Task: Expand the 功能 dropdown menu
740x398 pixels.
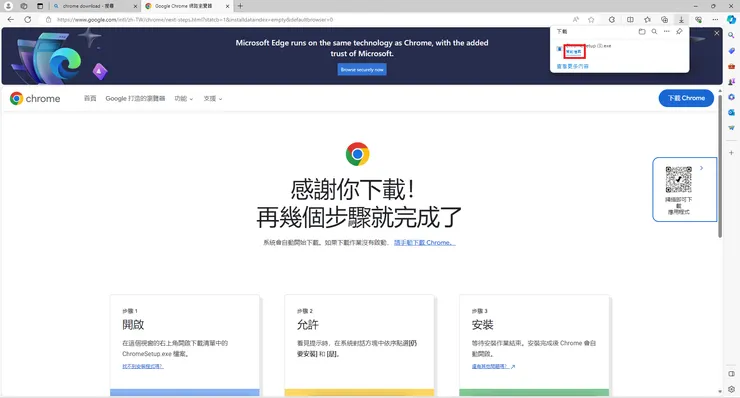Action: (184, 98)
